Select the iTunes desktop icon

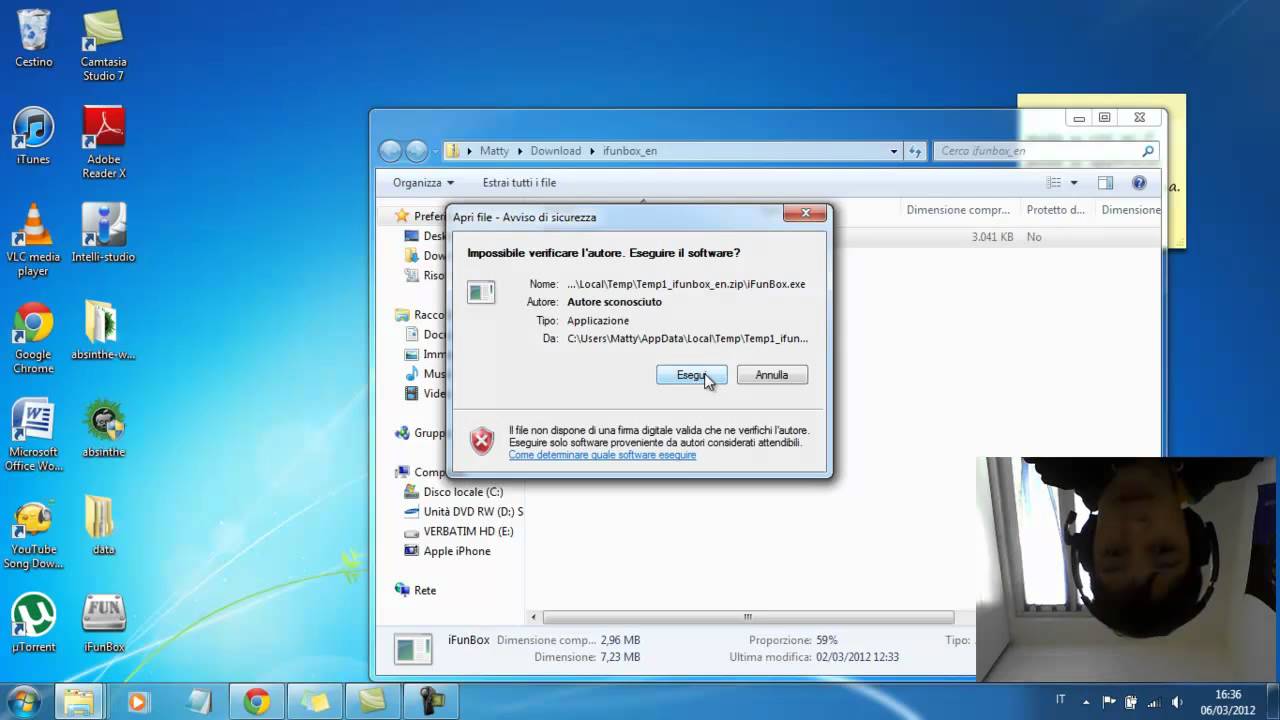33,136
